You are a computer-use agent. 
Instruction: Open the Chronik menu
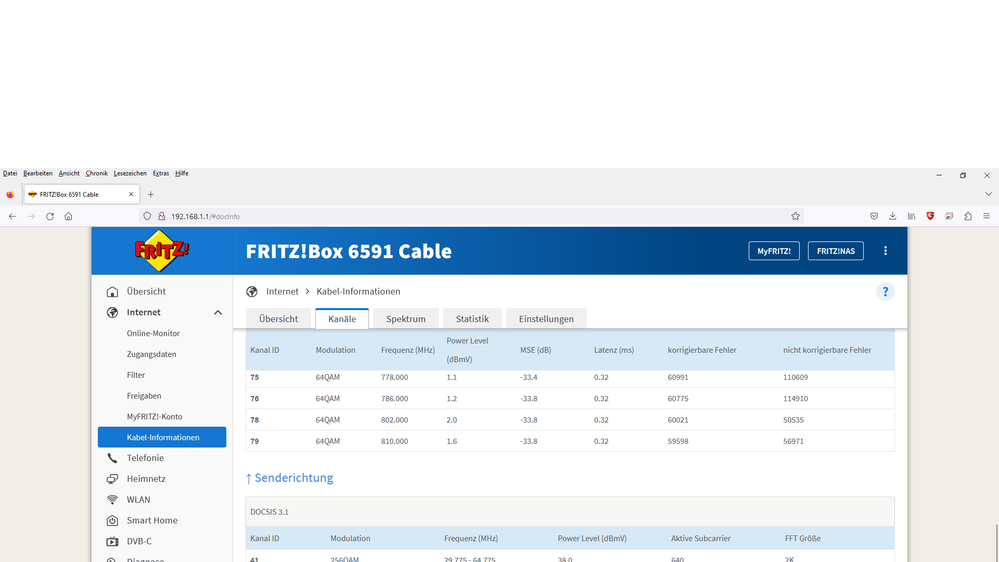(x=97, y=173)
